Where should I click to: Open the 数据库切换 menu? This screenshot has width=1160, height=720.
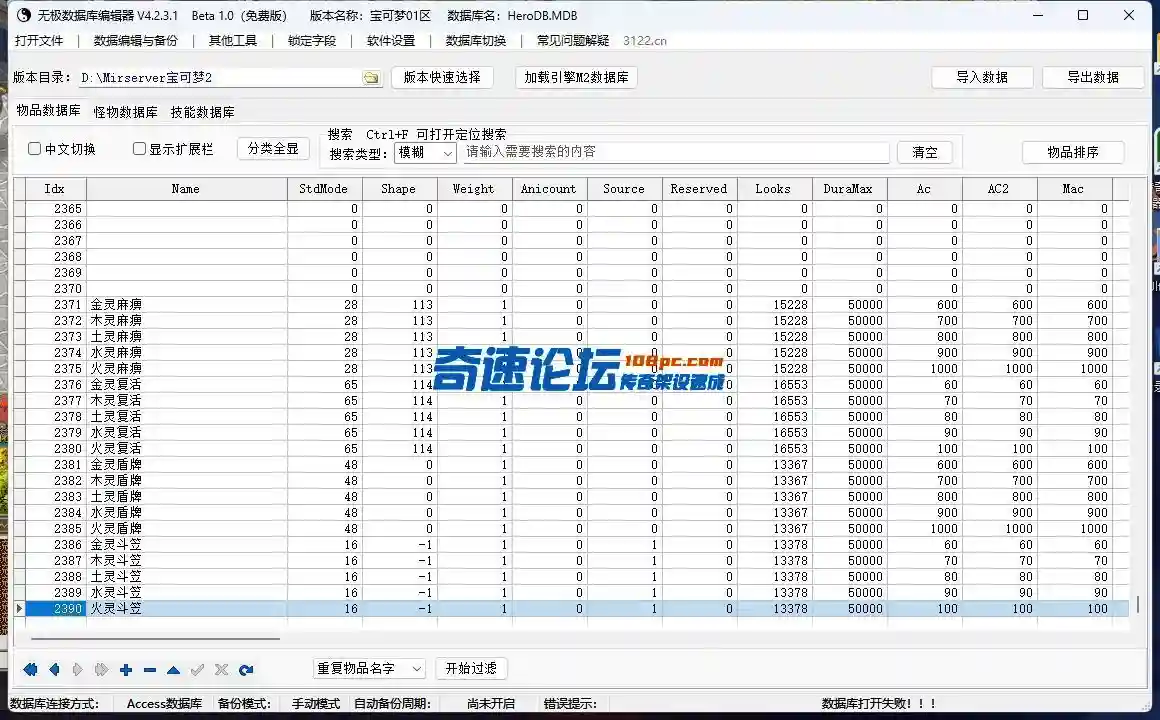pos(476,41)
